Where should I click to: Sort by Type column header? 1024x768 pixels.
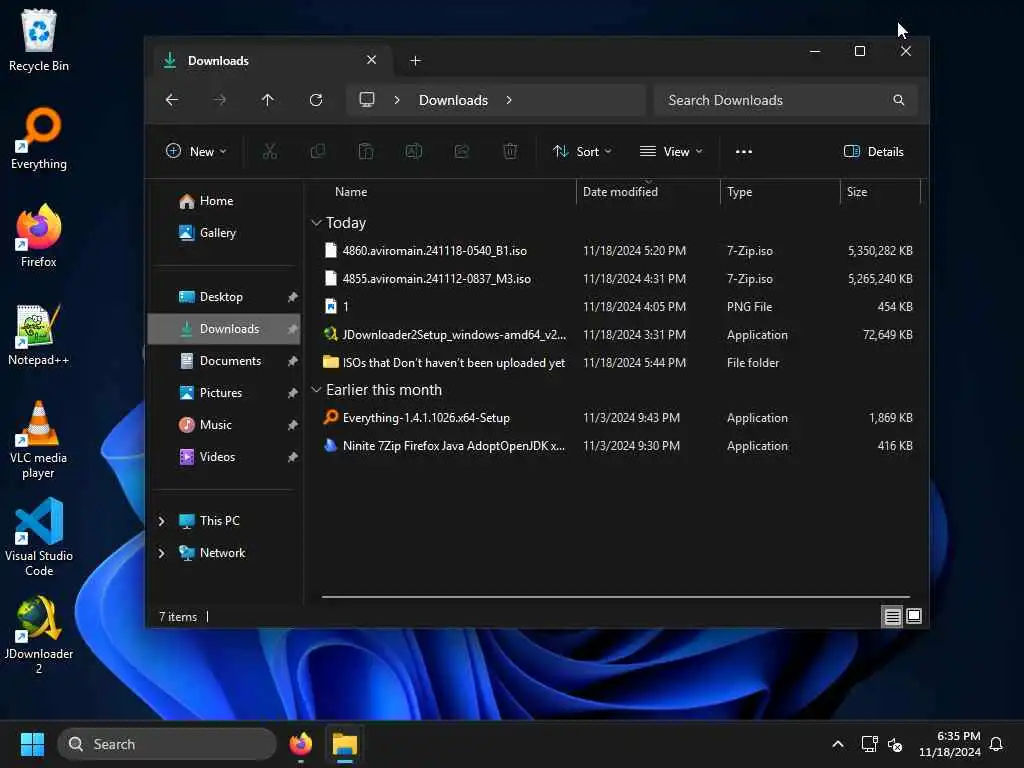point(780,192)
